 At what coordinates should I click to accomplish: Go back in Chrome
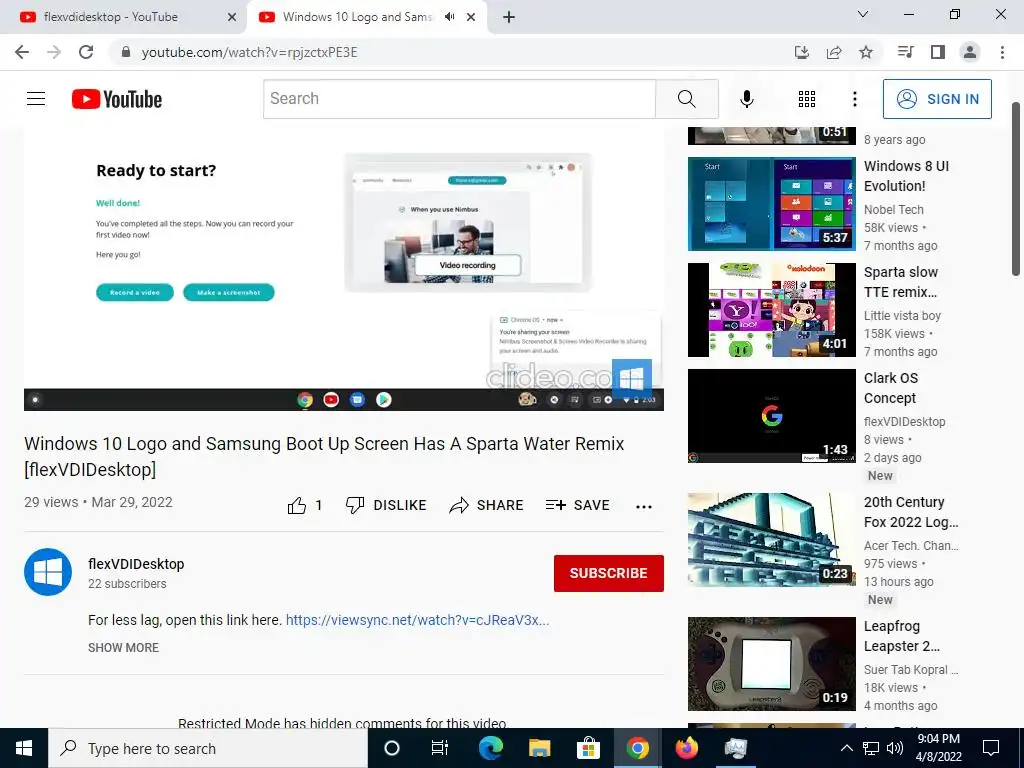[22, 52]
